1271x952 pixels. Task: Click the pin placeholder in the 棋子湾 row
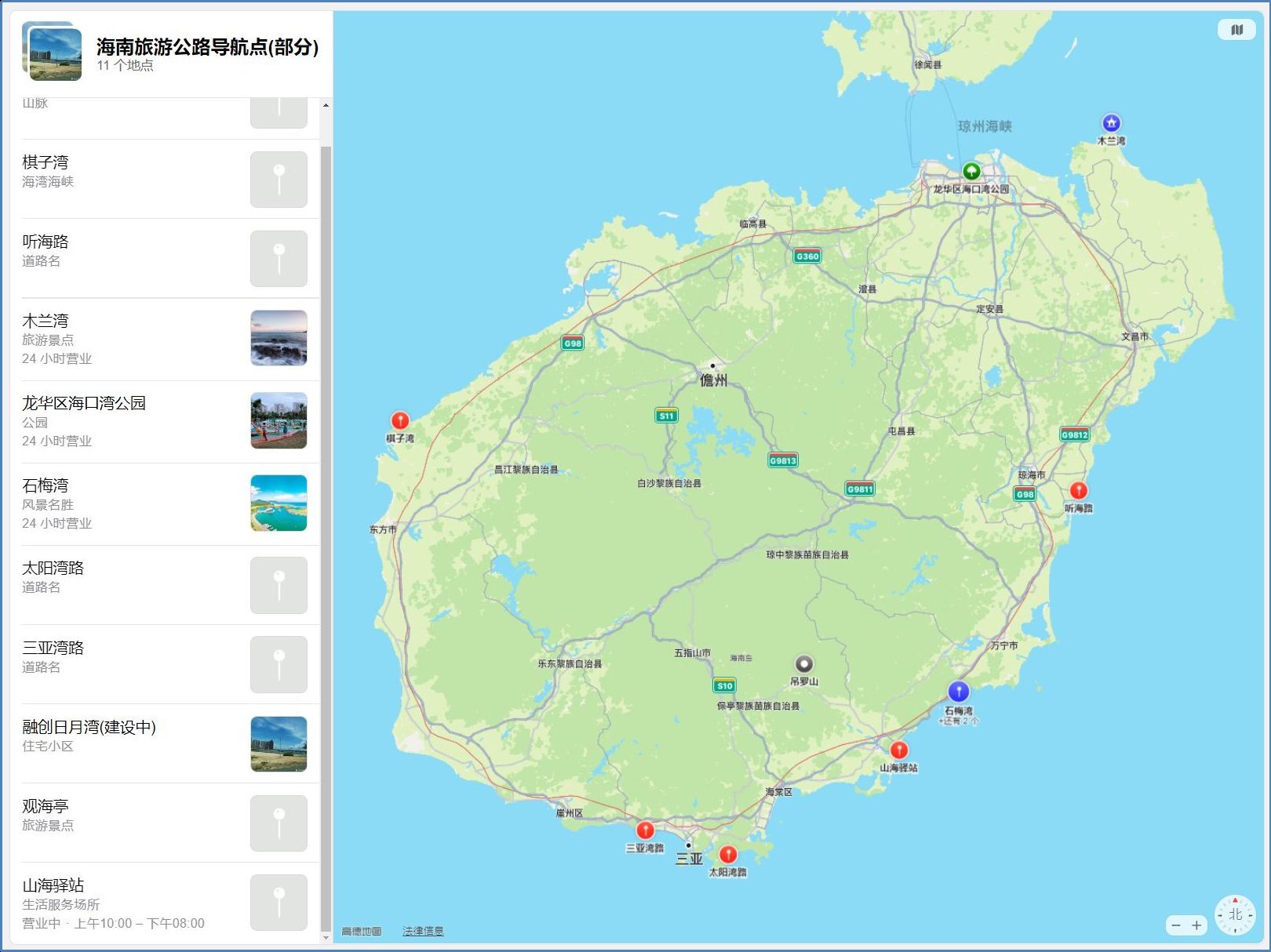point(279,180)
